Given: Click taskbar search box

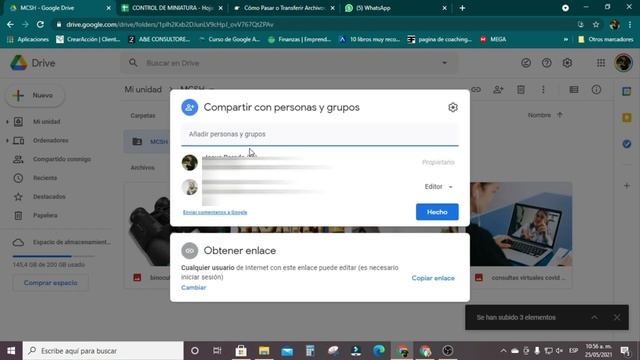Looking at the screenshot, I should pos(103,351).
